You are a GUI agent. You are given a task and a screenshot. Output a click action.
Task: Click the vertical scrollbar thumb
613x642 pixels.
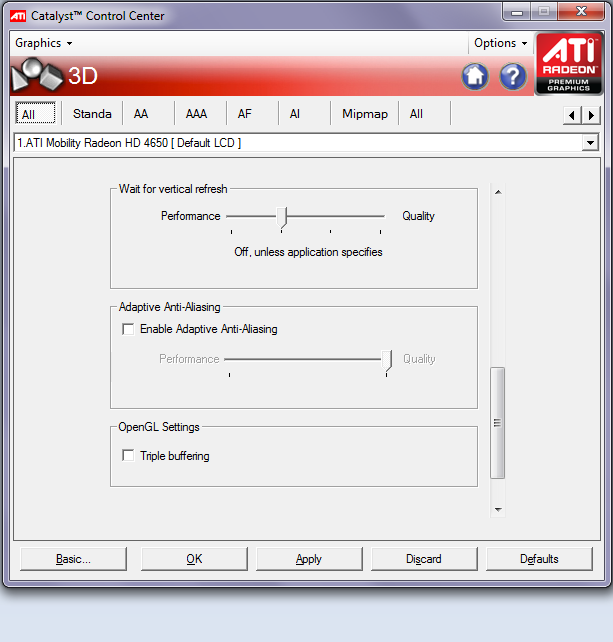(x=497, y=423)
